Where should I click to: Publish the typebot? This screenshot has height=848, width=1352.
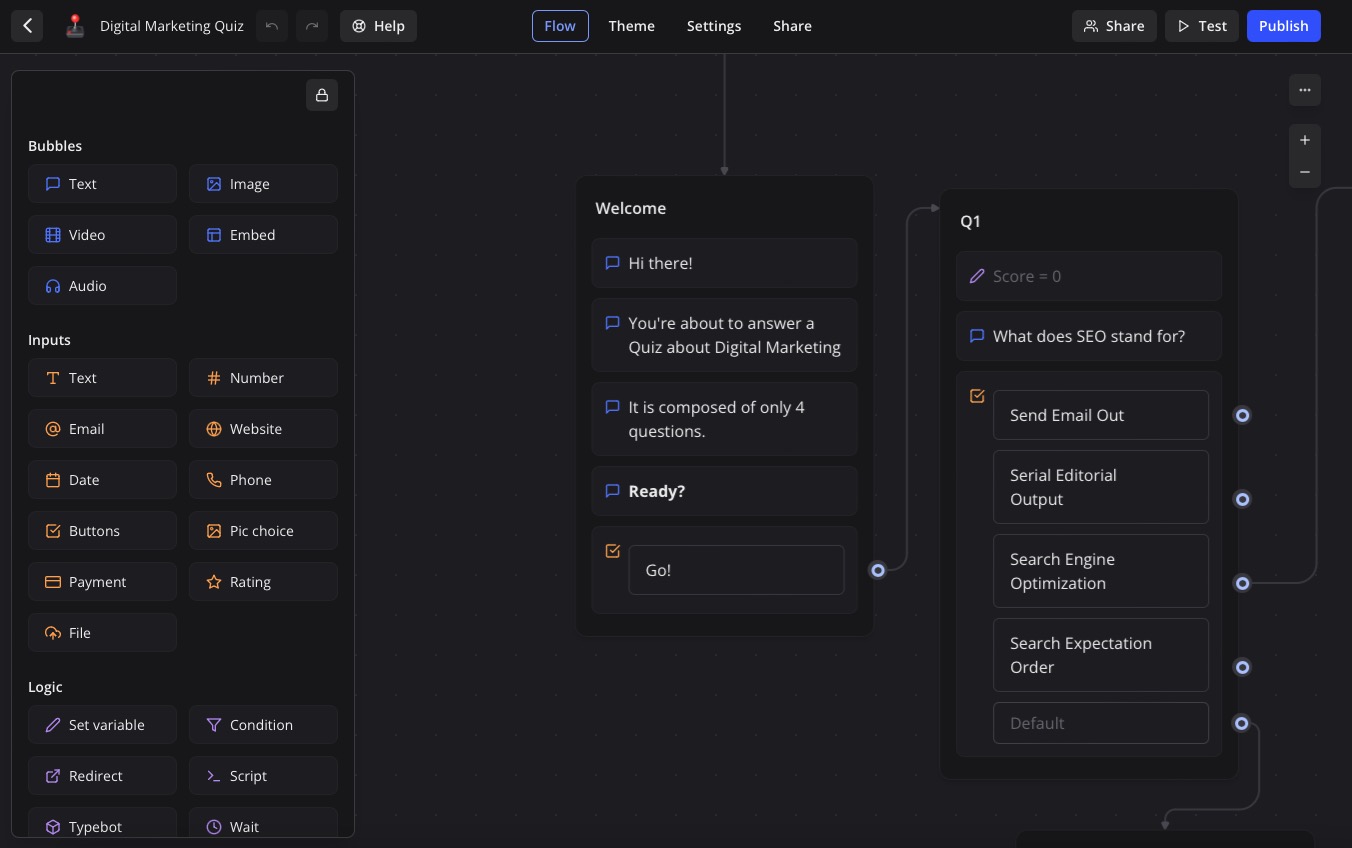pos(1283,26)
